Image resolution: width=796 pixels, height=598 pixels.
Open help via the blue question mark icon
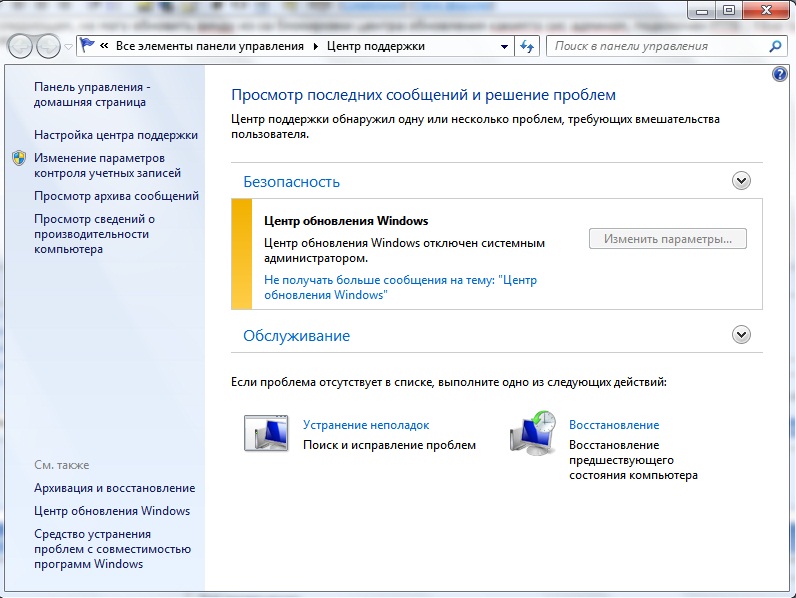tap(780, 75)
